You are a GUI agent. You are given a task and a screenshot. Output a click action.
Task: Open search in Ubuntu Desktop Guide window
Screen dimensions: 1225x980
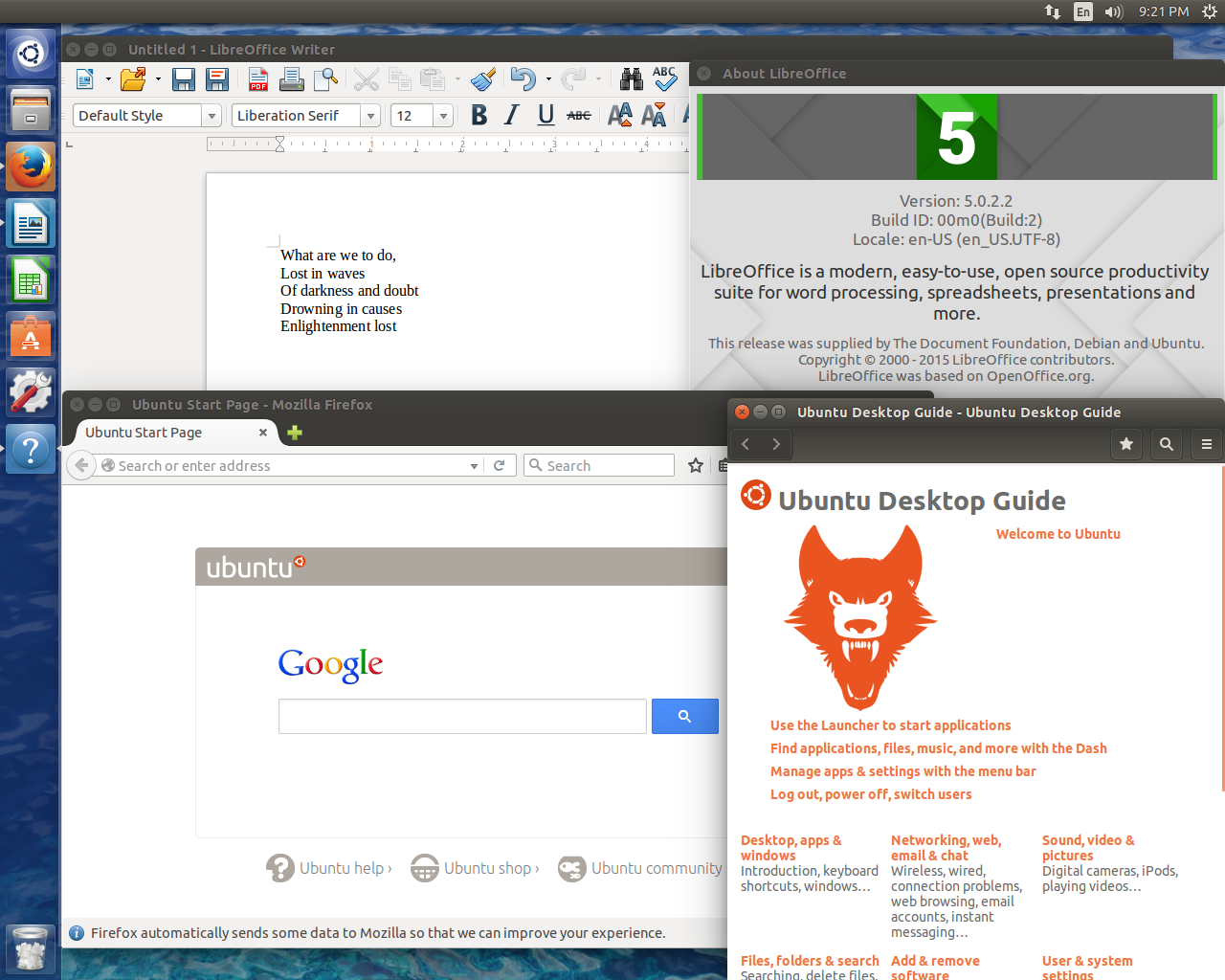pos(1167,444)
